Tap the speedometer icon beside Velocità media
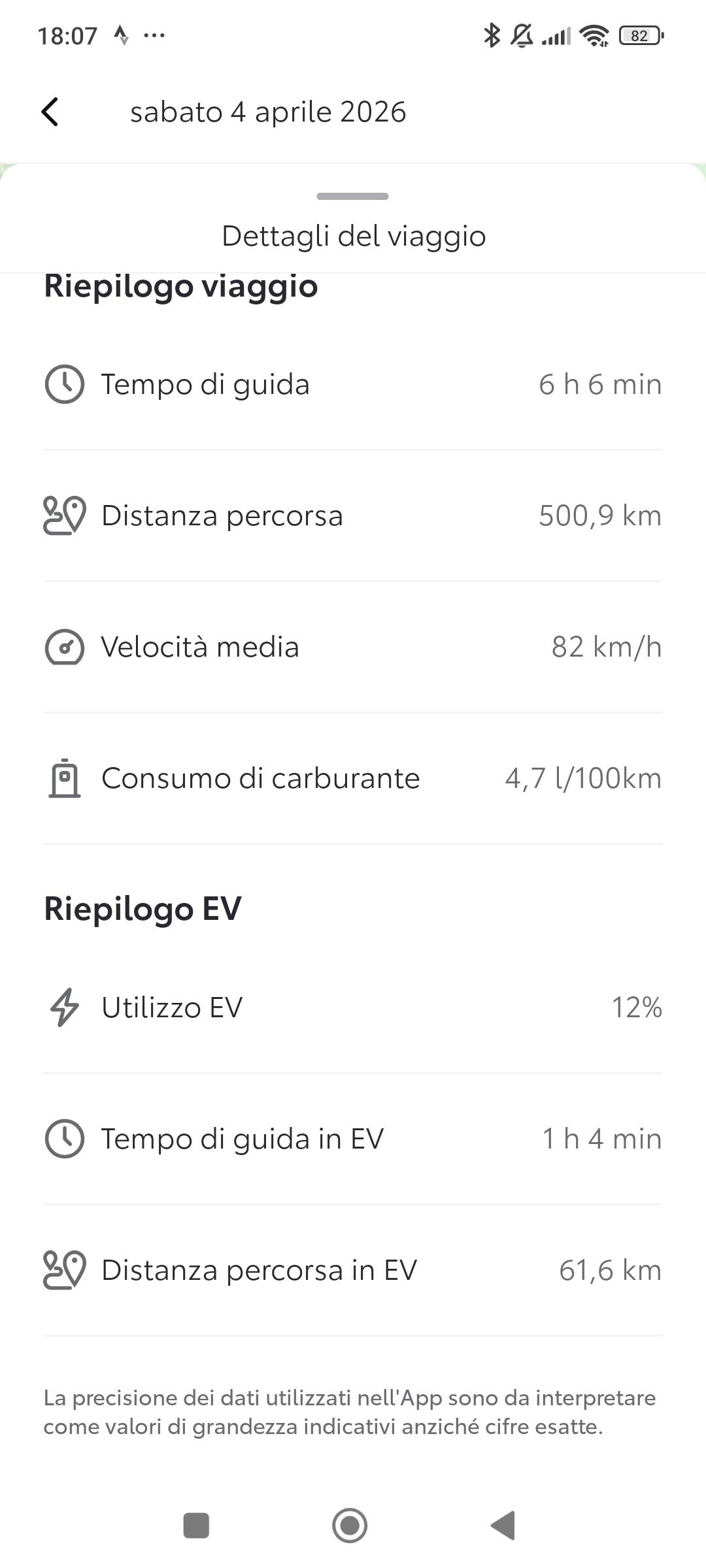 (64, 647)
